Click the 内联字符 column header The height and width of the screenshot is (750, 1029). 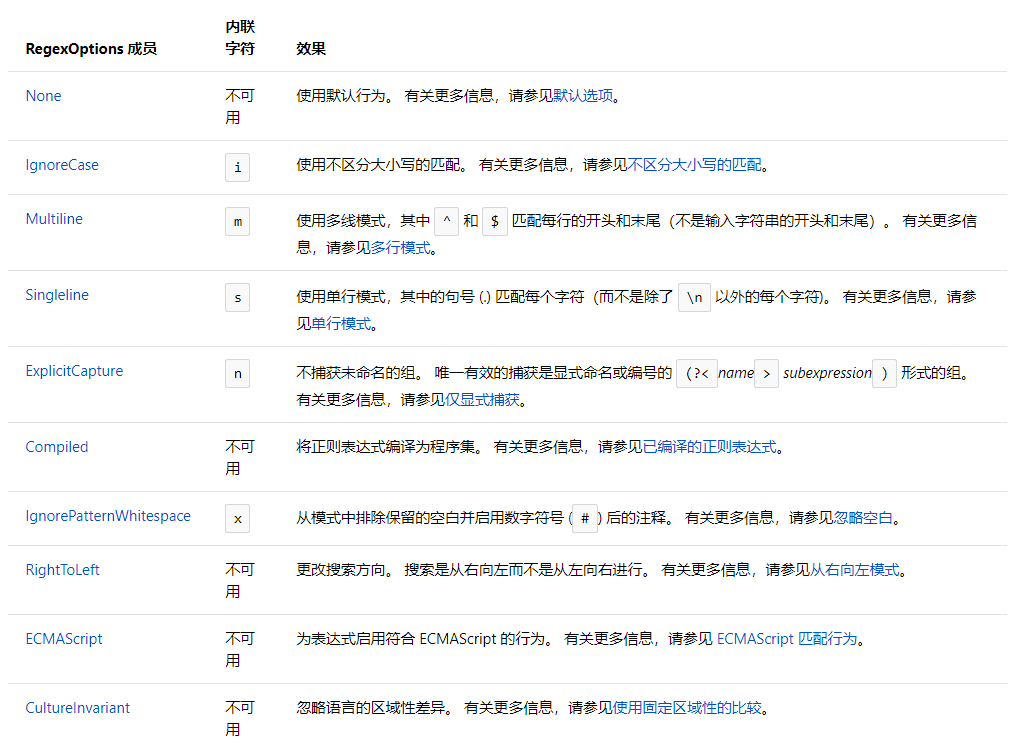click(x=240, y=37)
